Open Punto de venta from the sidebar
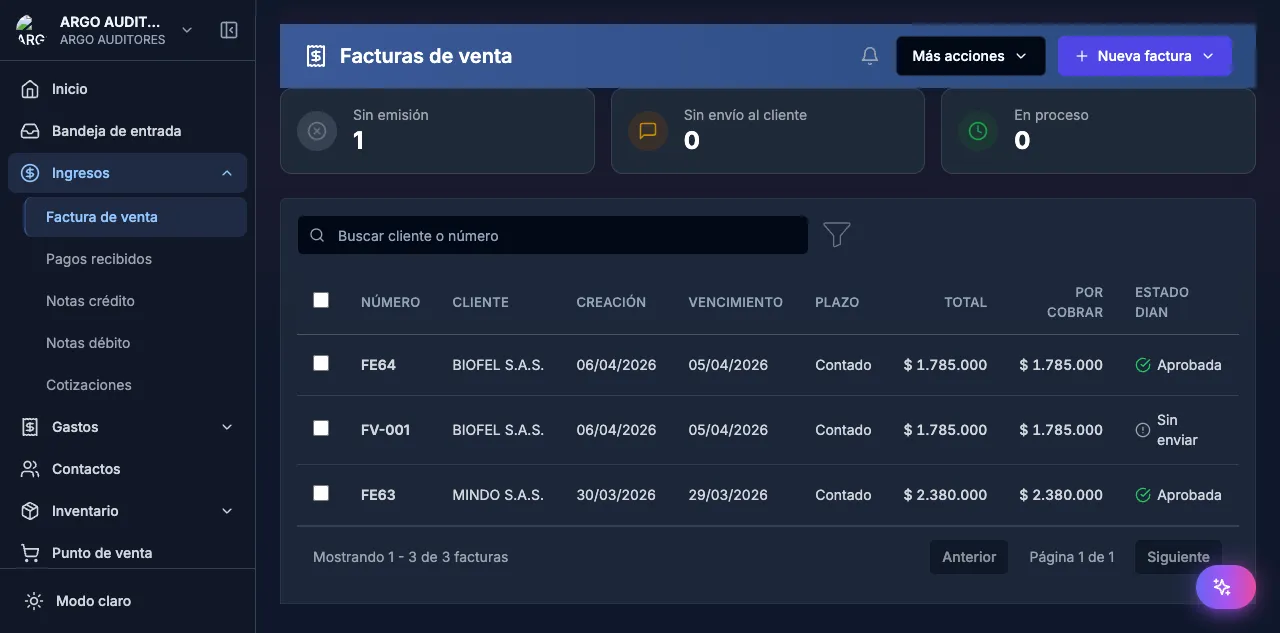Image resolution: width=1280 pixels, height=633 pixels. (x=100, y=552)
